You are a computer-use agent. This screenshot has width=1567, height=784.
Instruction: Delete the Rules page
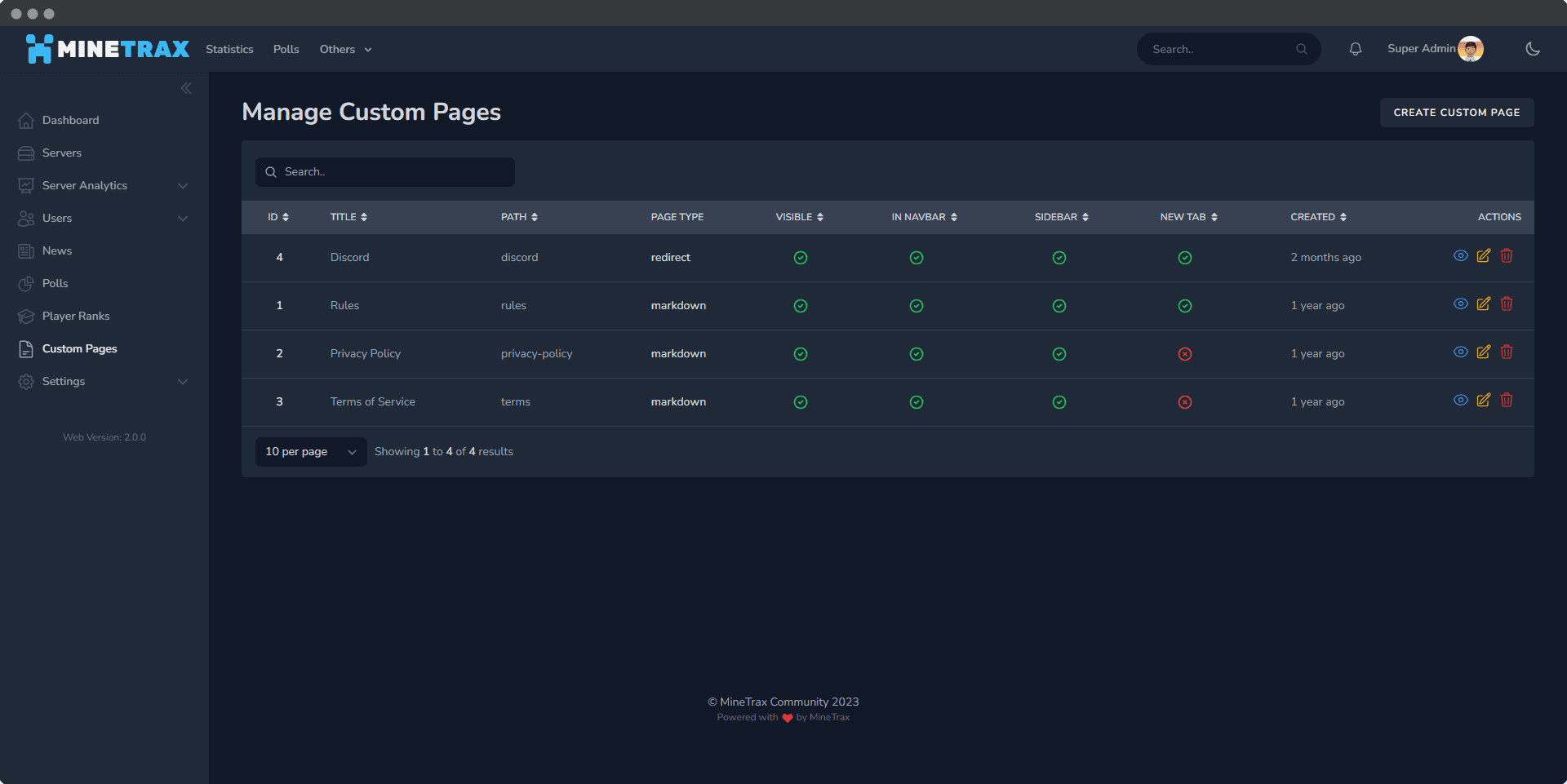pos(1506,304)
